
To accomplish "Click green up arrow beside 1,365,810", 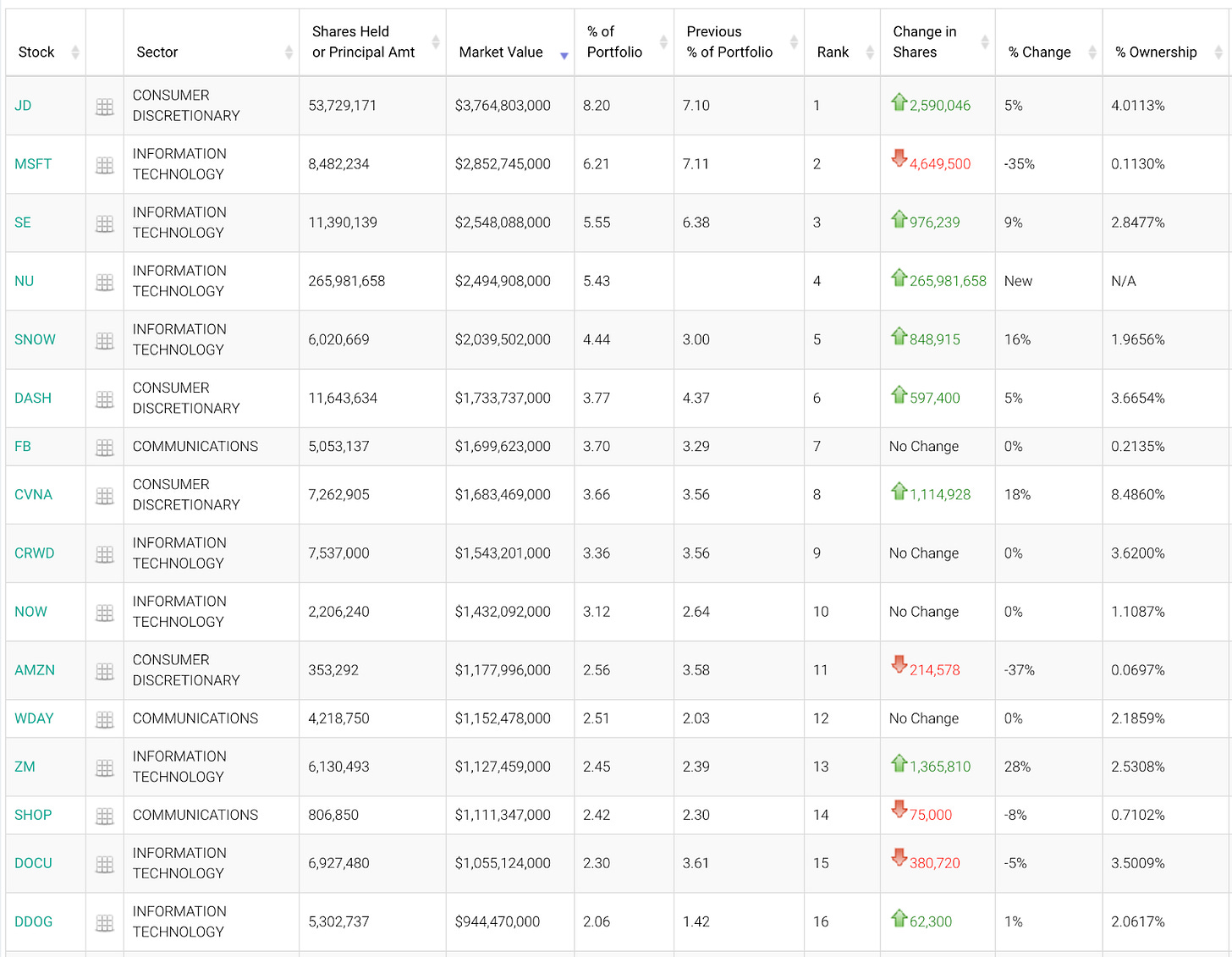I will pos(899,762).
